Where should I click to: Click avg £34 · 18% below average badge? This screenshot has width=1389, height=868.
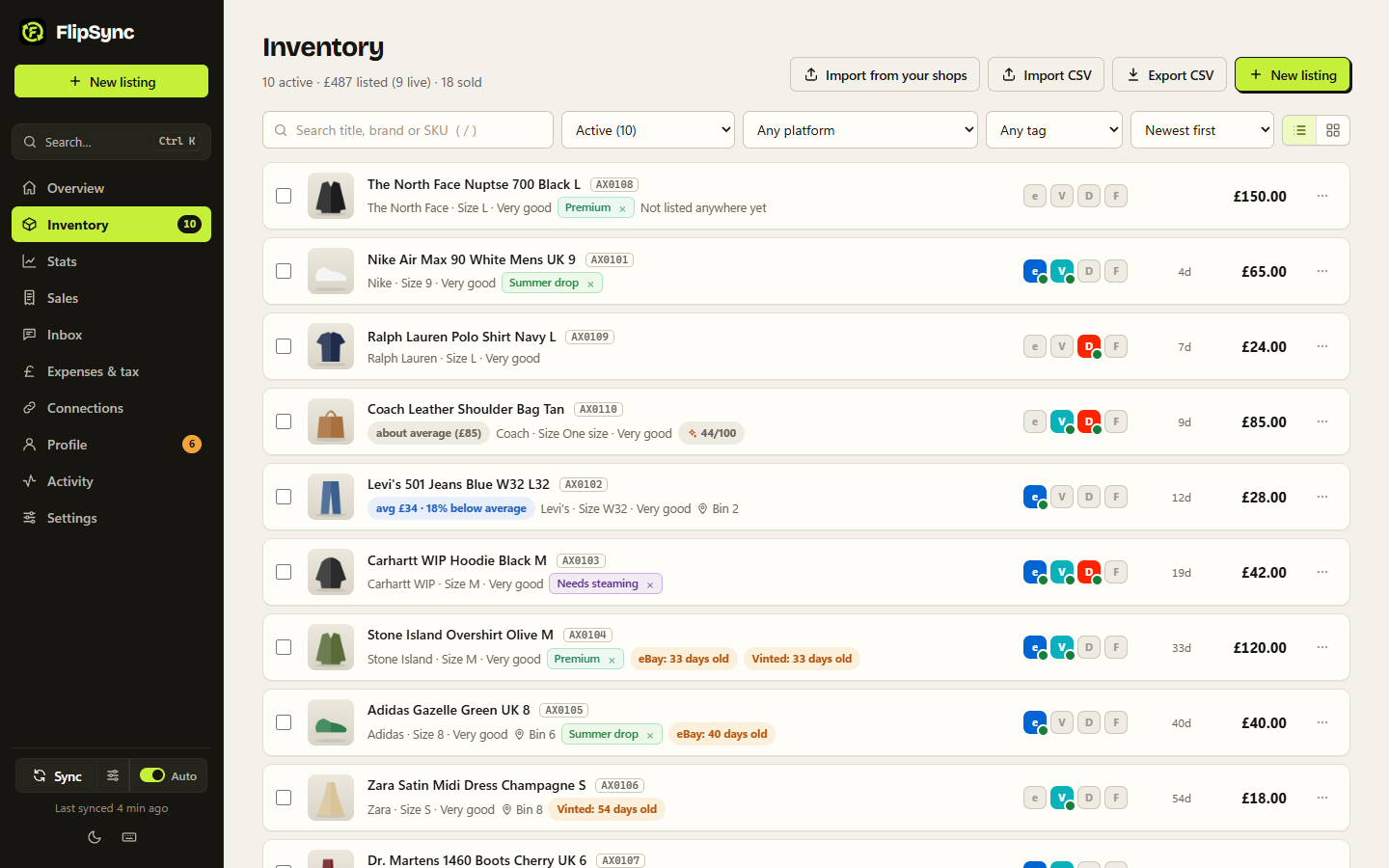pyautogui.click(x=451, y=508)
